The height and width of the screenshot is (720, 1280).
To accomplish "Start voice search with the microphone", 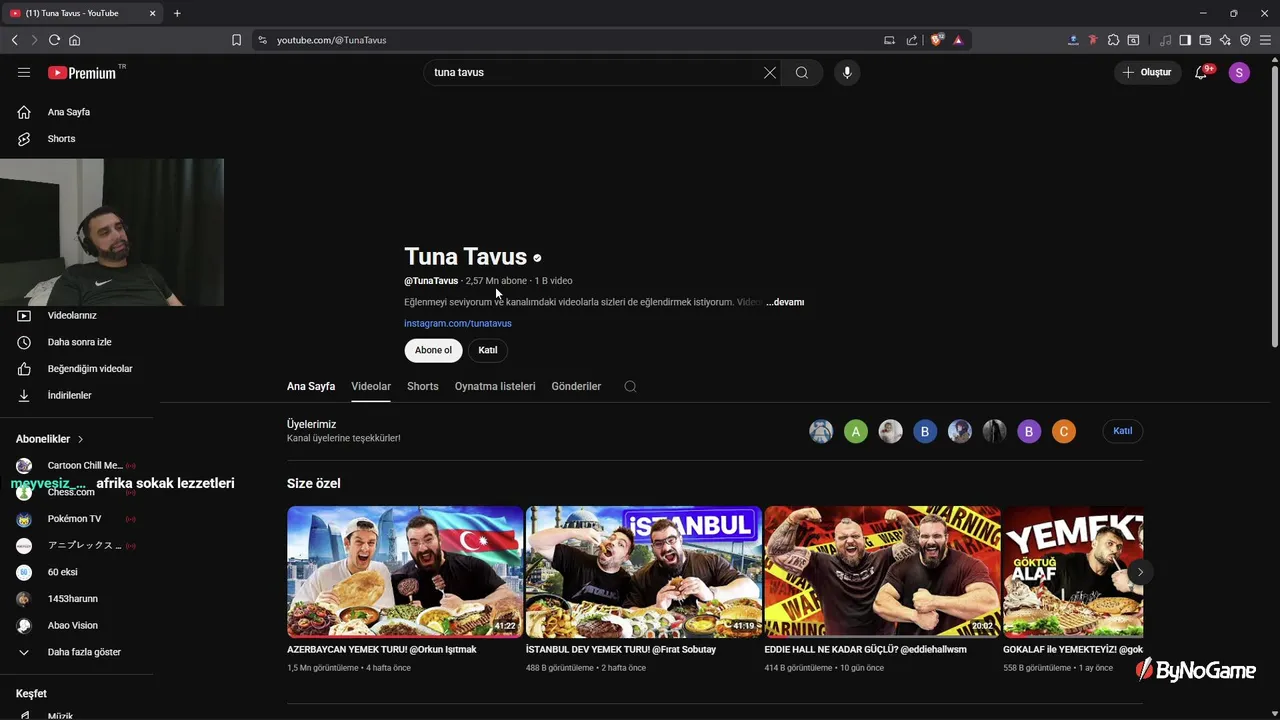I will (847, 72).
